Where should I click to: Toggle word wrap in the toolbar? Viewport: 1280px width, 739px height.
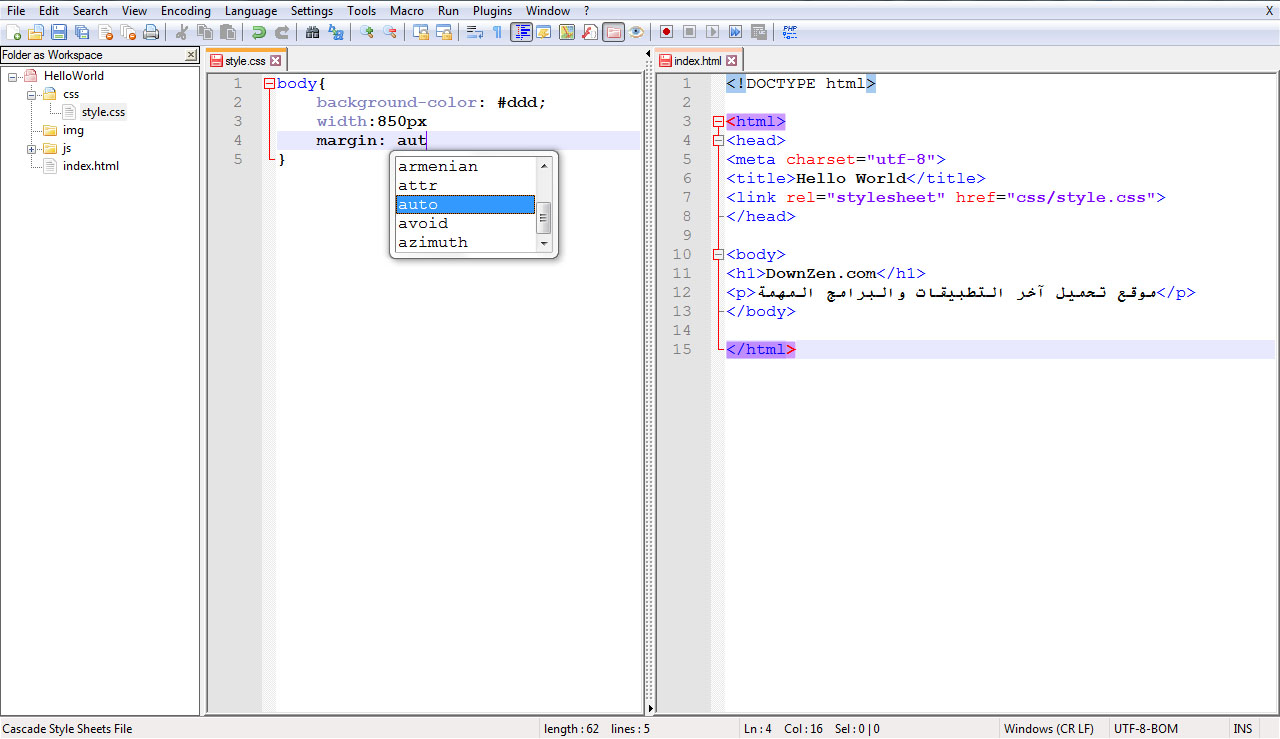[x=474, y=32]
